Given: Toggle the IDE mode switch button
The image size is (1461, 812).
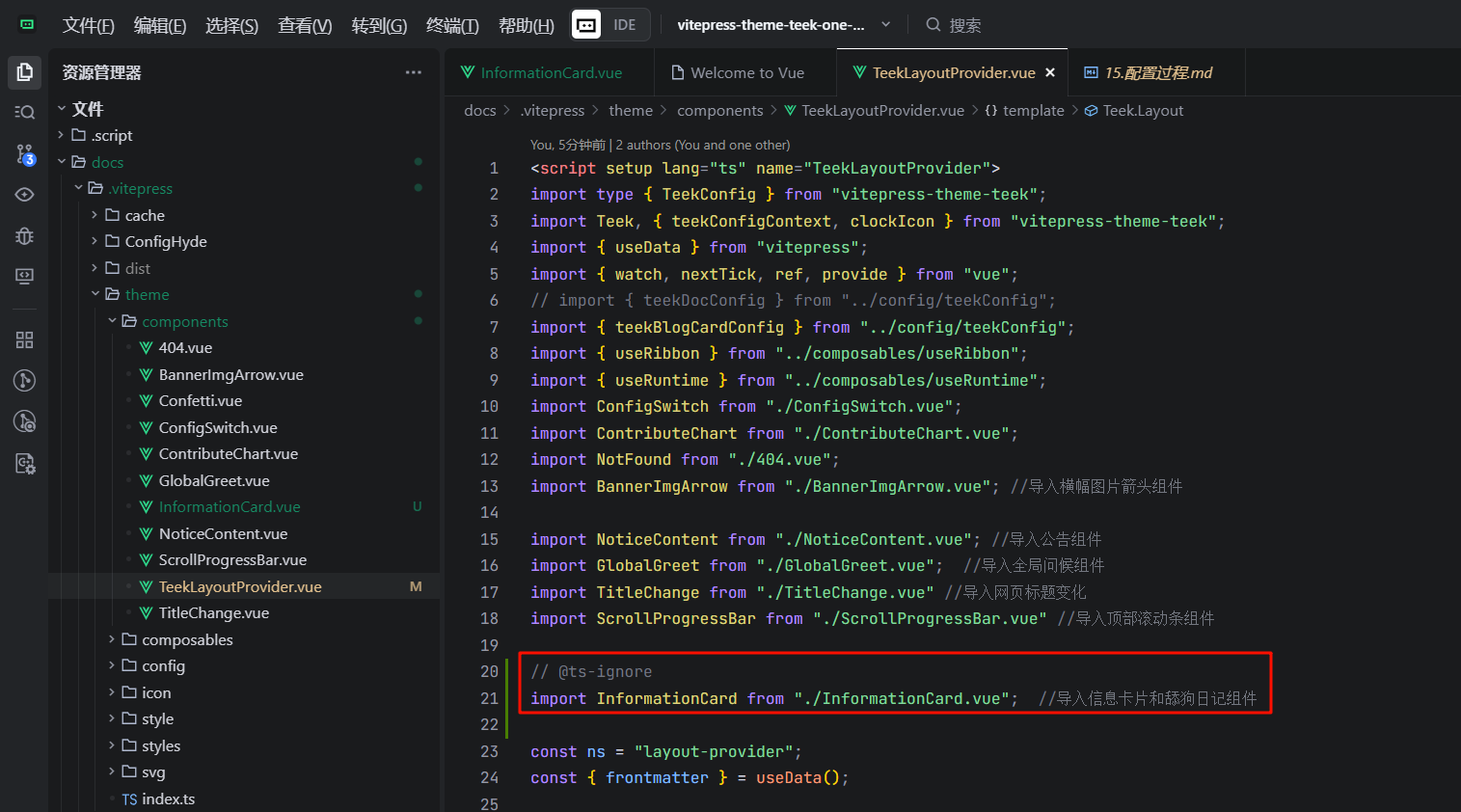Looking at the screenshot, I should point(610,25).
